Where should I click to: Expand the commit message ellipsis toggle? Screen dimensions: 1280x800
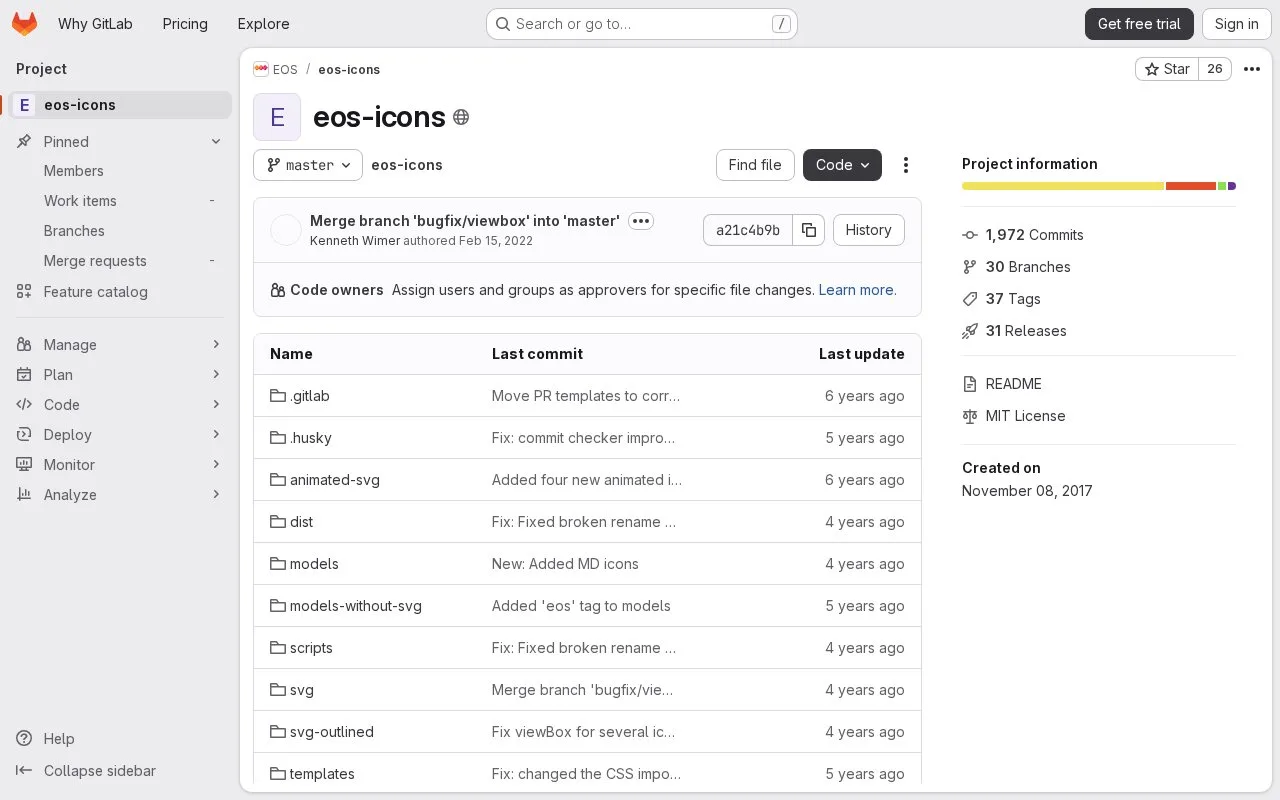pos(641,221)
